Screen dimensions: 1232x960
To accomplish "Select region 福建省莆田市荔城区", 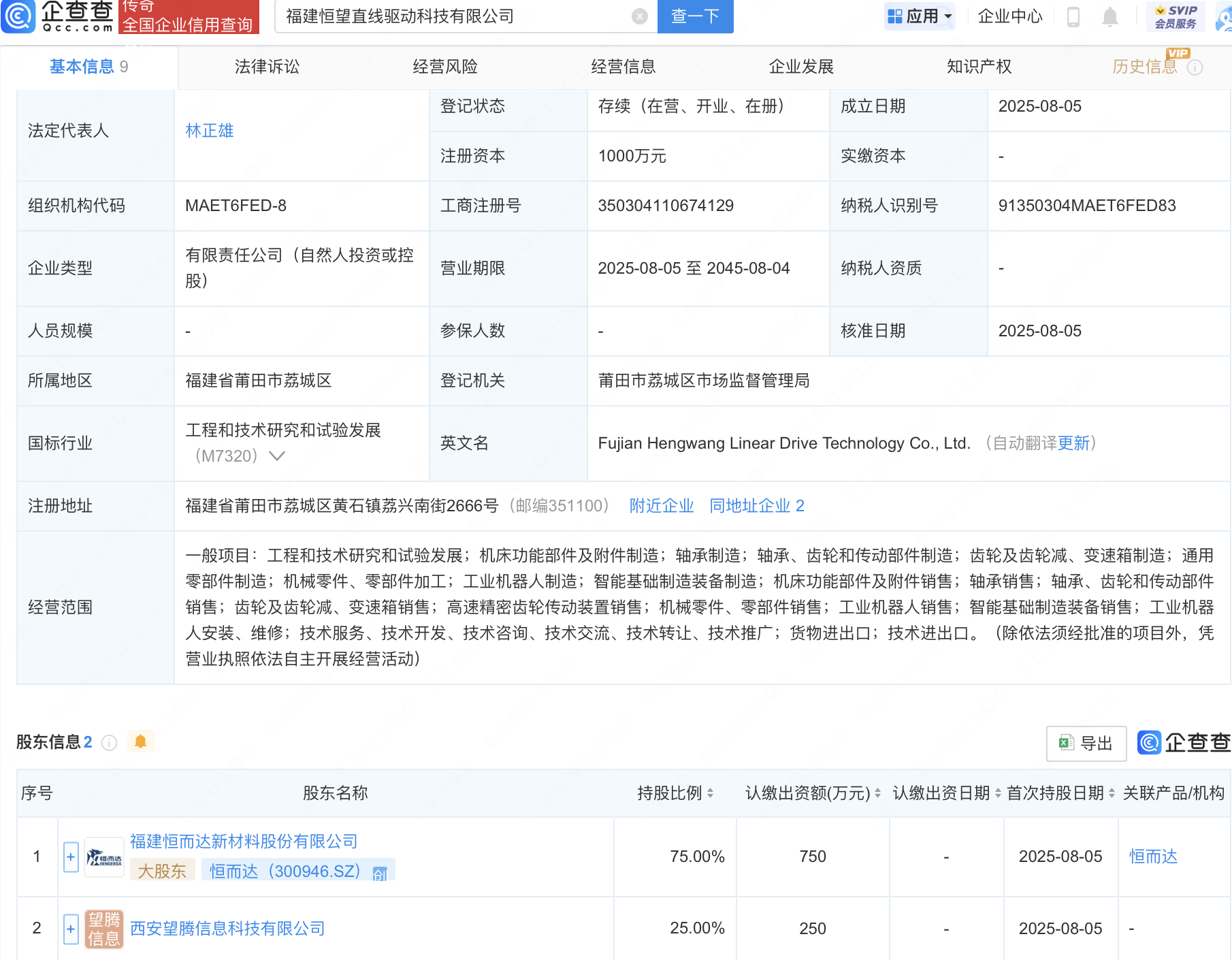I will (x=258, y=381).
